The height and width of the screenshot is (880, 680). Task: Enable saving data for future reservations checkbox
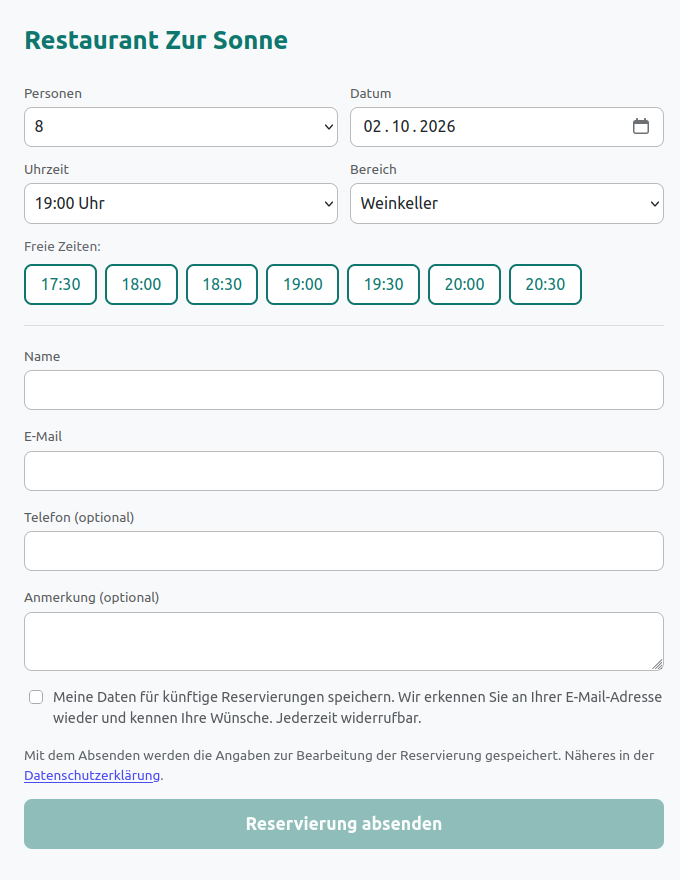(36, 697)
